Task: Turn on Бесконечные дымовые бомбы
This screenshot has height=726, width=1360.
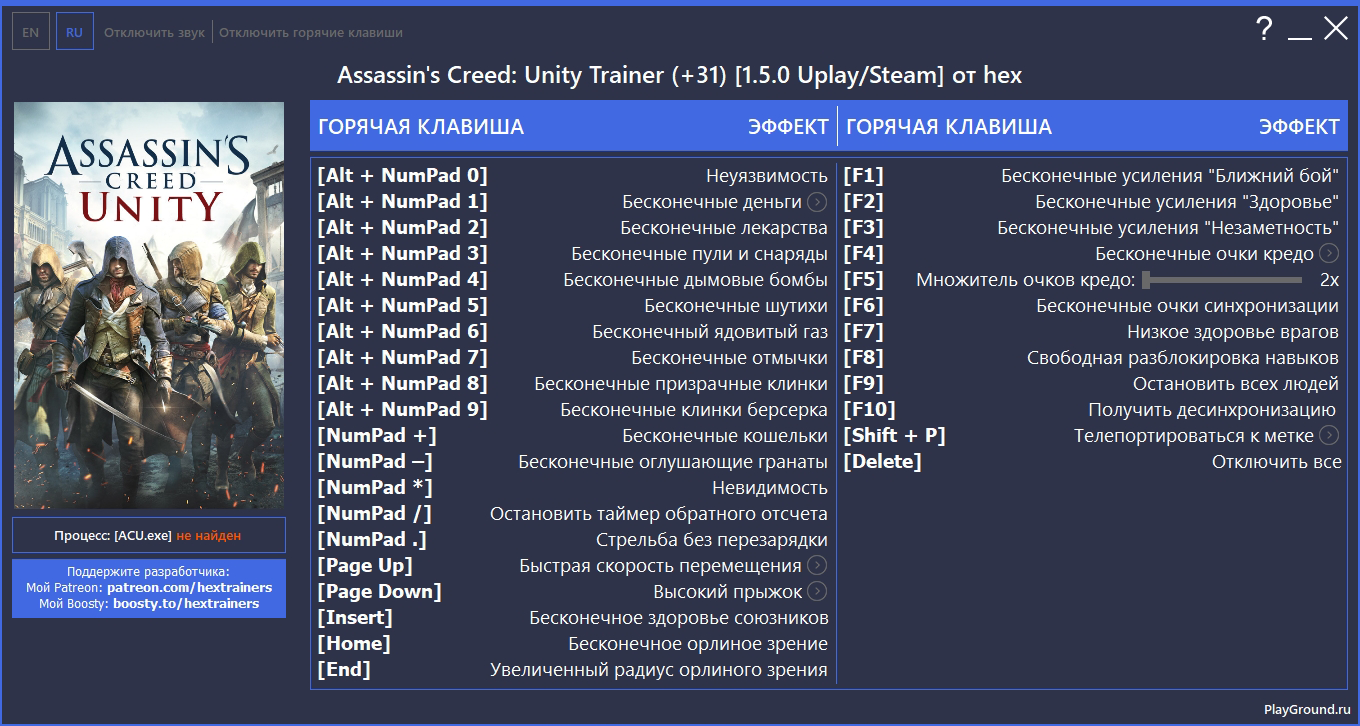Action: (695, 280)
